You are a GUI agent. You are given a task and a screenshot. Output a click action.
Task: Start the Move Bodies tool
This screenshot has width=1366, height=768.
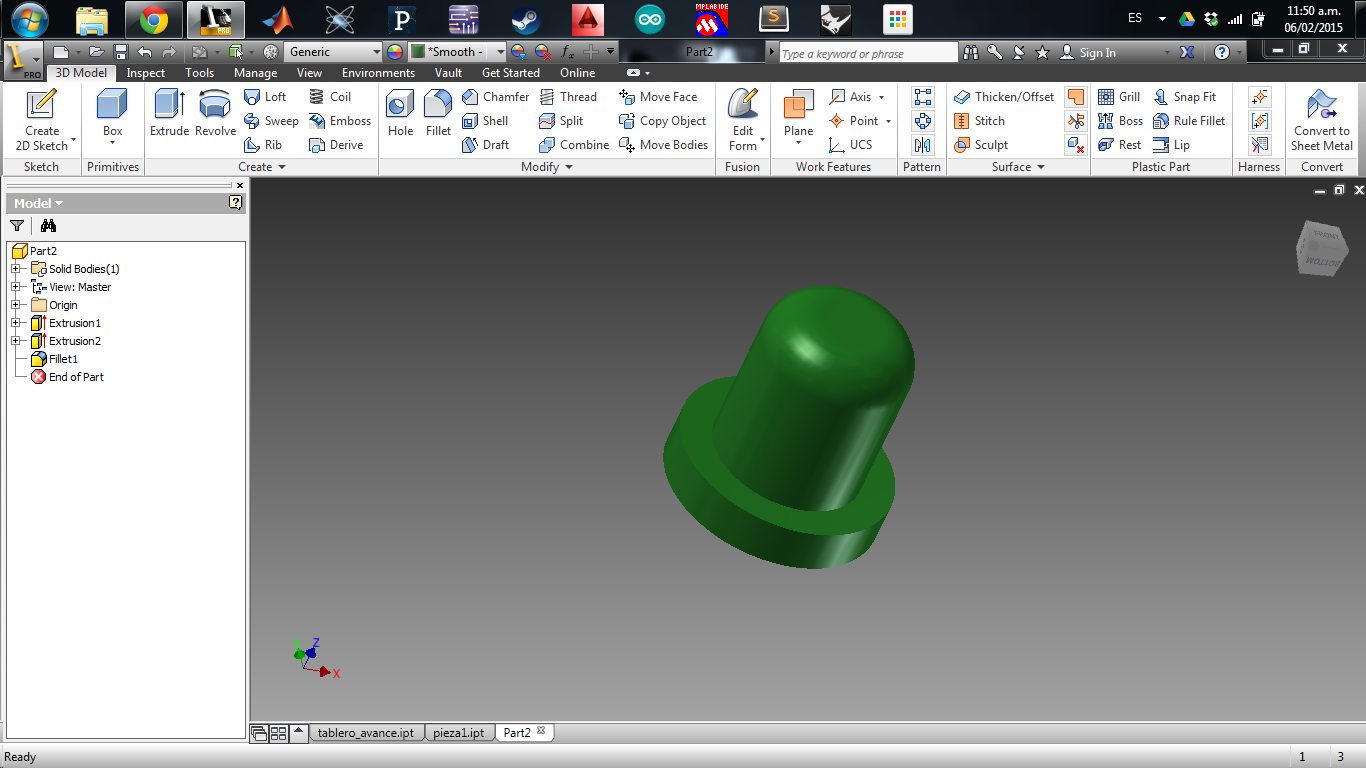pos(664,145)
